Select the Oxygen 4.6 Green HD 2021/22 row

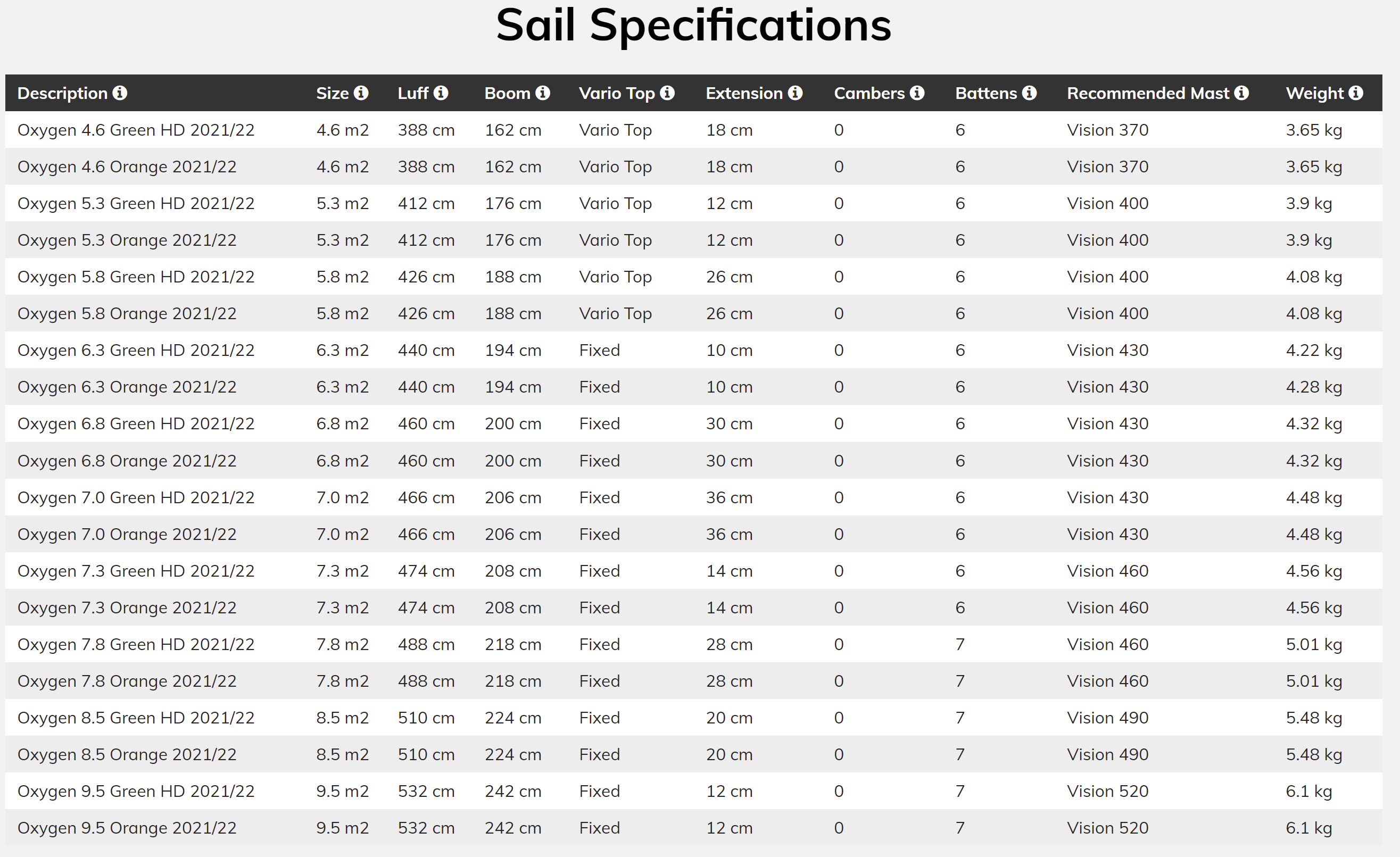(694, 130)
